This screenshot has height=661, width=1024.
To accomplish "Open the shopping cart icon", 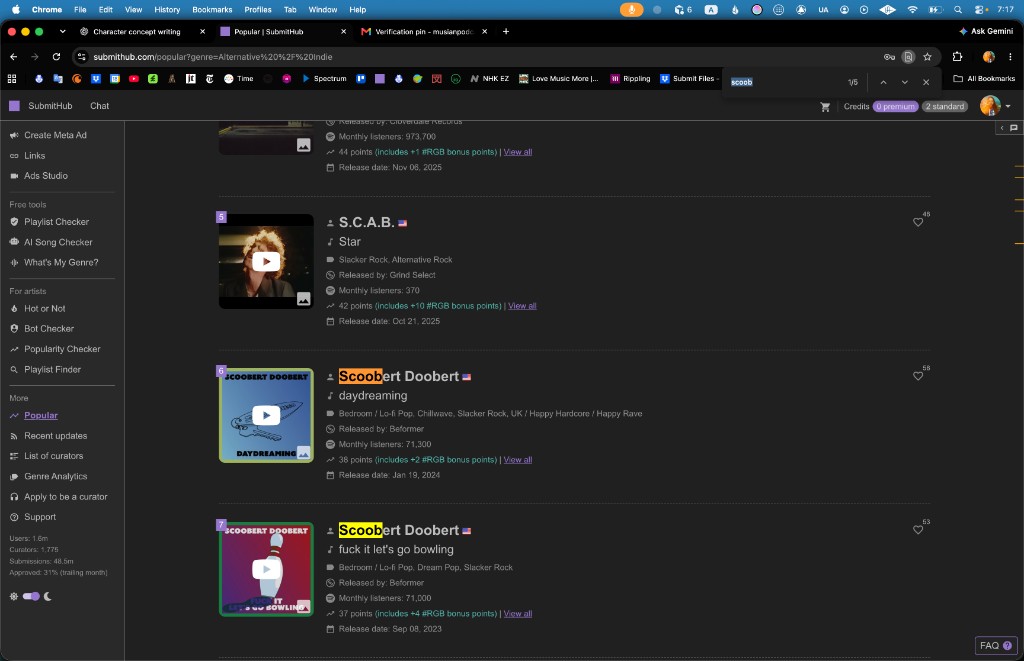I will pos(825,106).
